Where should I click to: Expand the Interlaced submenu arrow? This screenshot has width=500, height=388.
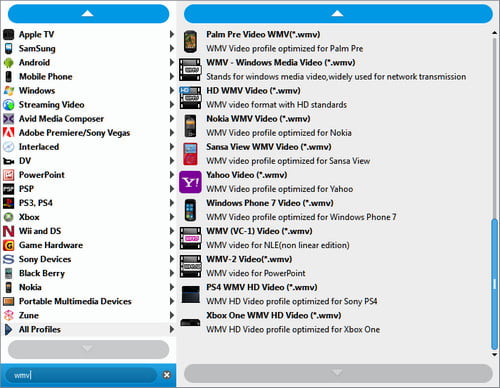[x=172, y=147]
